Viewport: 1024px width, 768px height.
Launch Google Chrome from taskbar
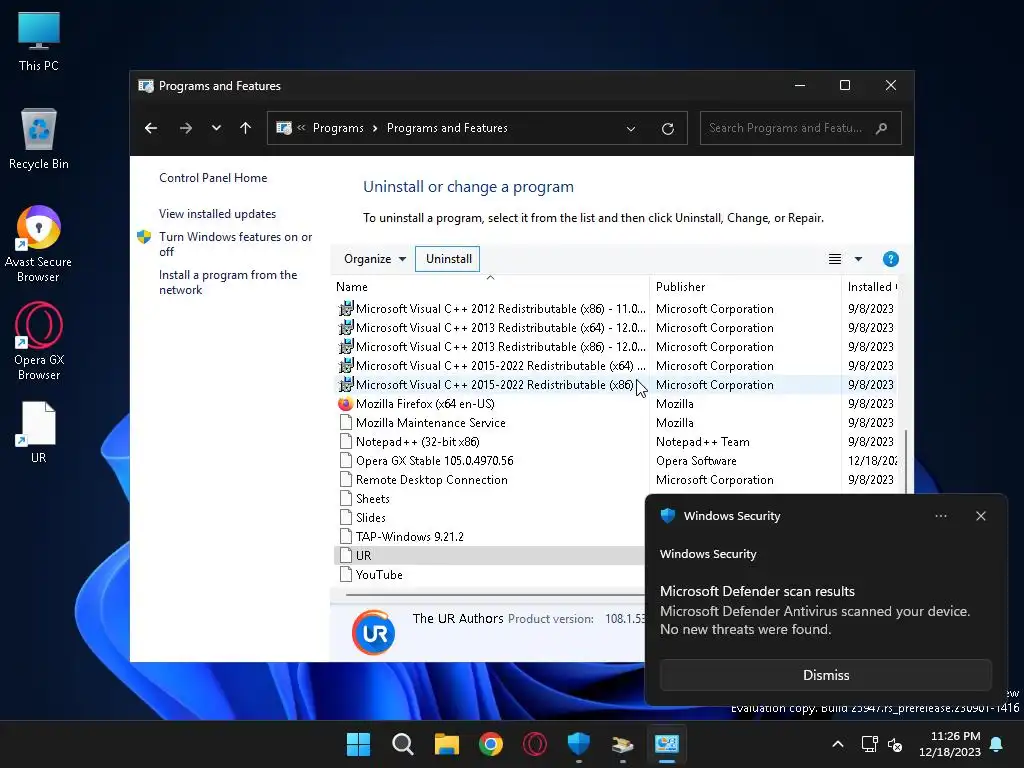[x=490, y=744]
